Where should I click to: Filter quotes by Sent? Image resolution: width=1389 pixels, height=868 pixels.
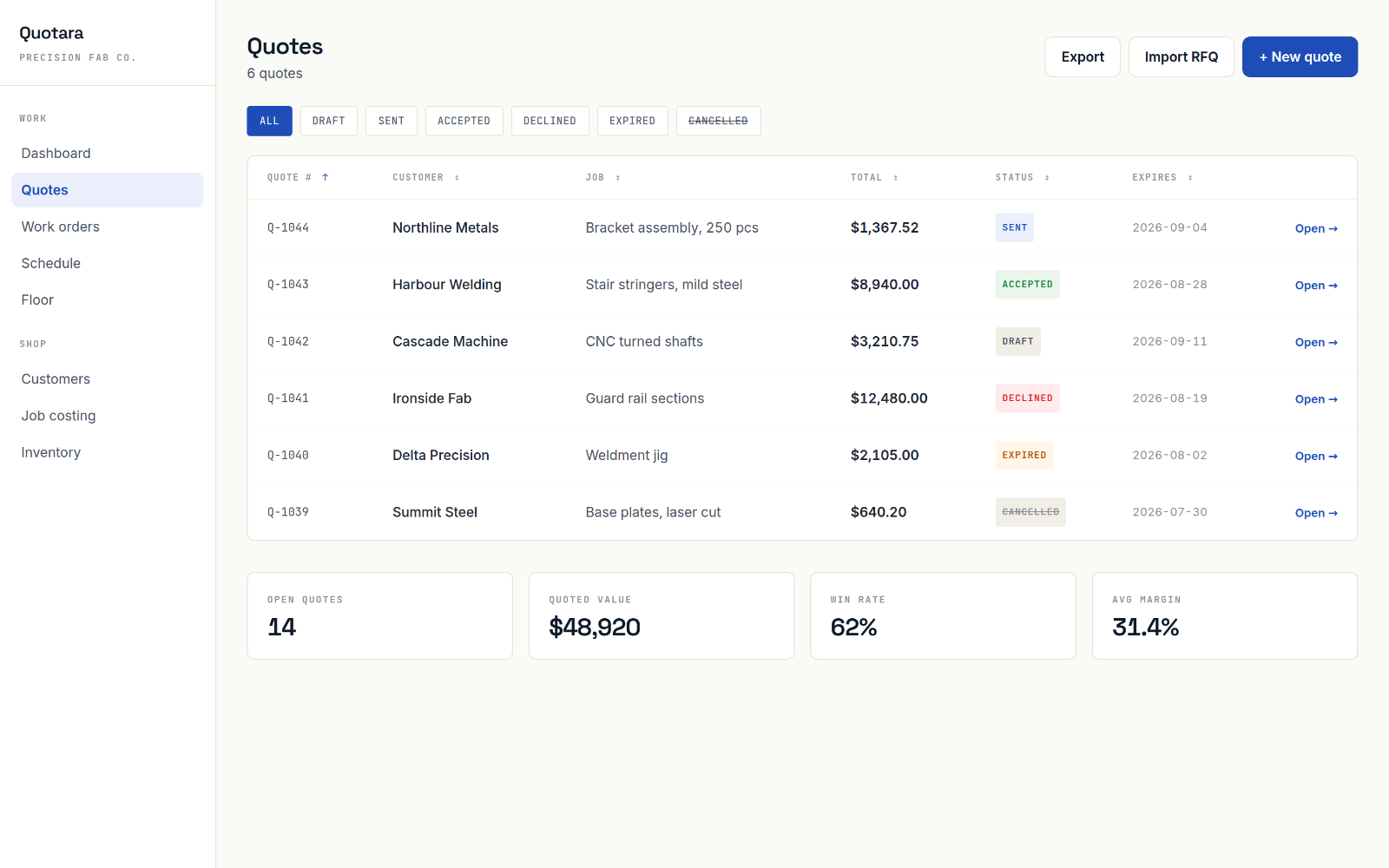click(392, 121)
